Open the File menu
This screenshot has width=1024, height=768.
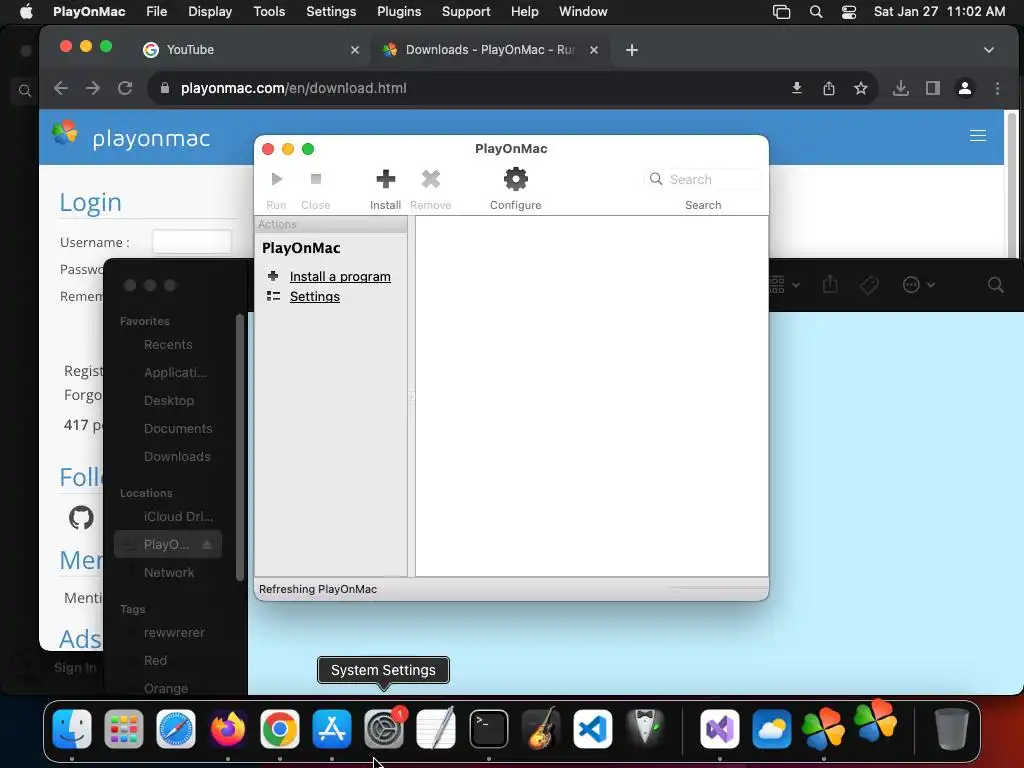coord(157,12)
